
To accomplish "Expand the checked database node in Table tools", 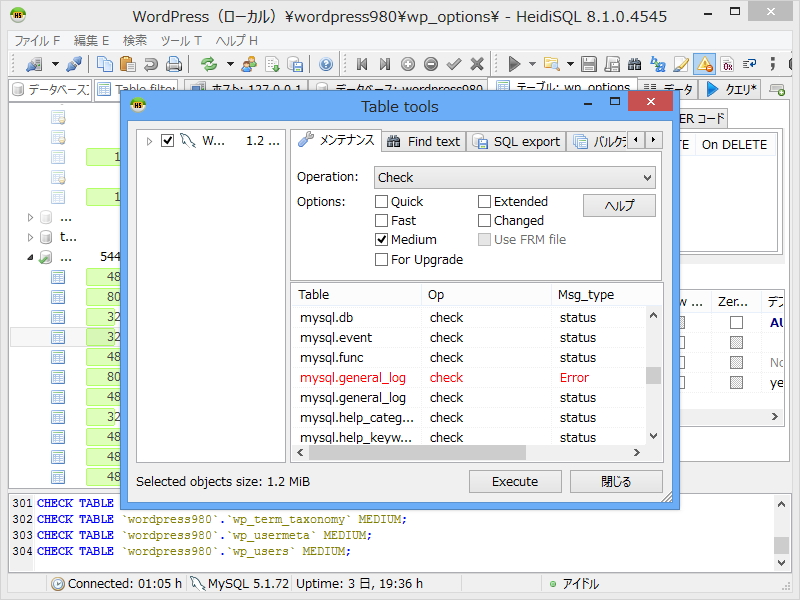I will (x=149, y=141).
